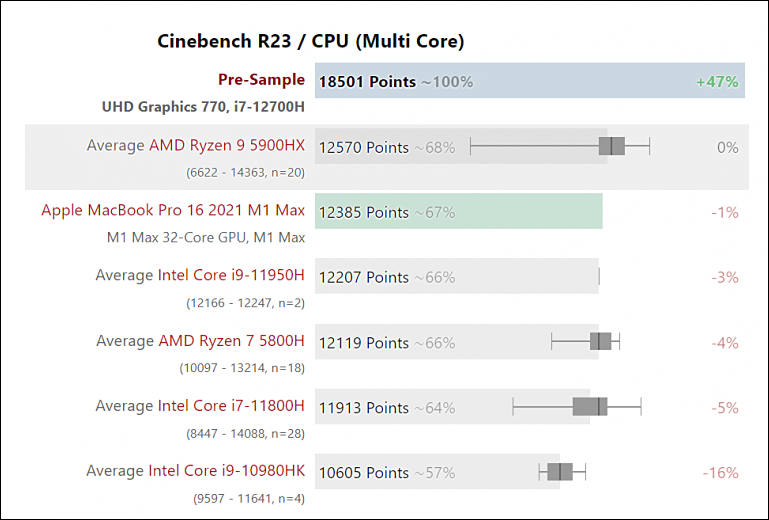Open Intel Core i7-11800H link
The height and width of the screenshot is (520, 769).
(231, 406)
